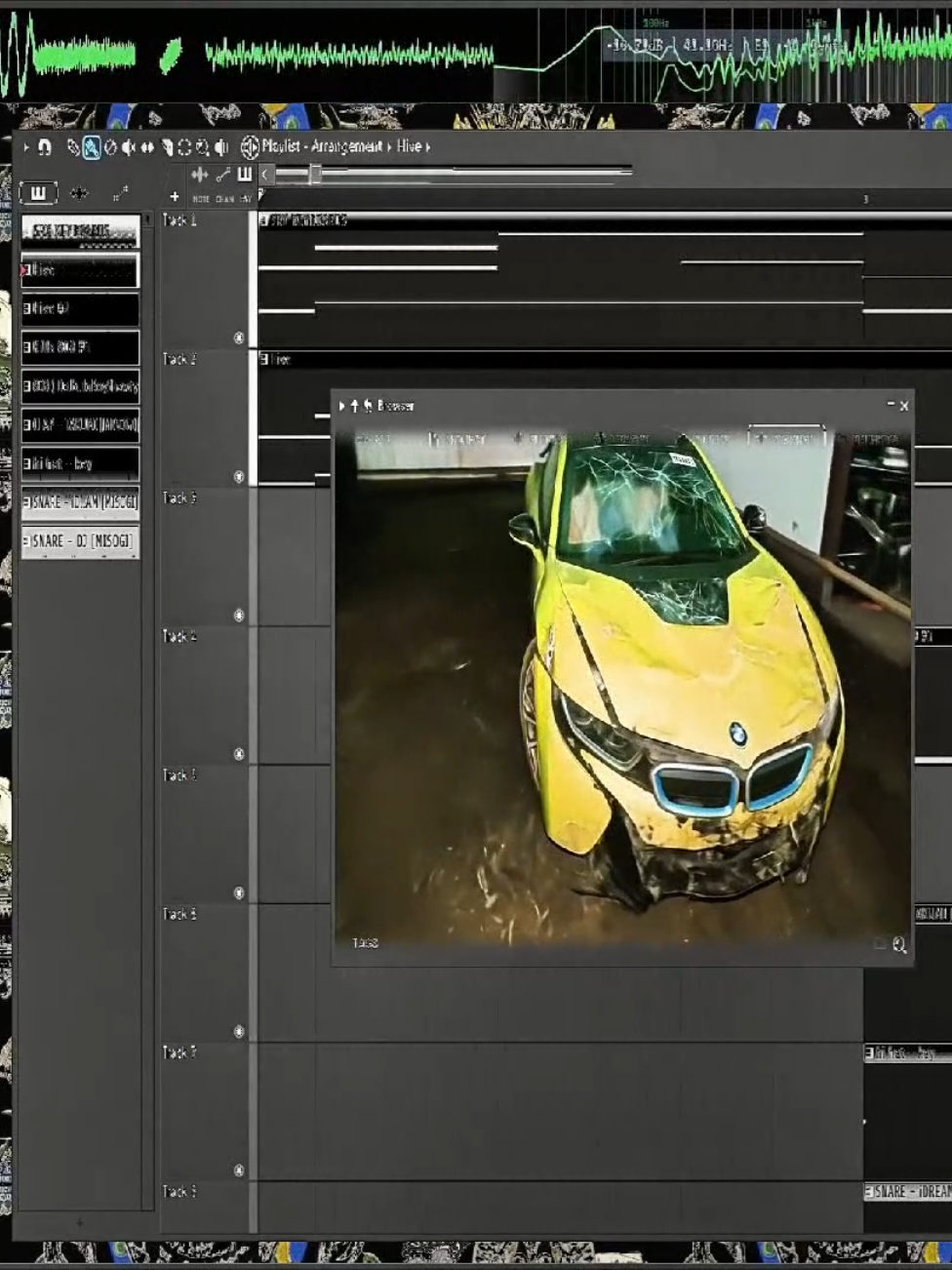Click the Playlist window icon beside the title
The height and width of the screenshot is (1270, 952).
coord(250,147)
